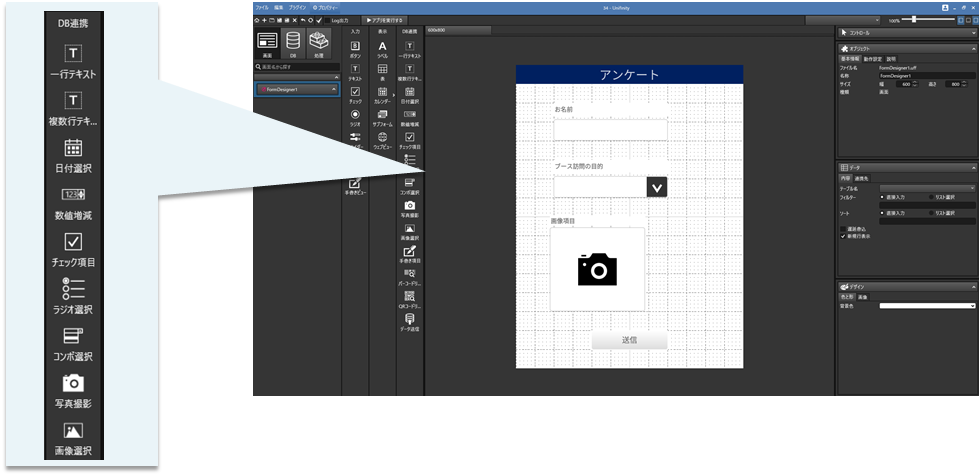This screenshot has width=979, height=476.
Task: Pick the ラベル component icon
Action: 382,49
